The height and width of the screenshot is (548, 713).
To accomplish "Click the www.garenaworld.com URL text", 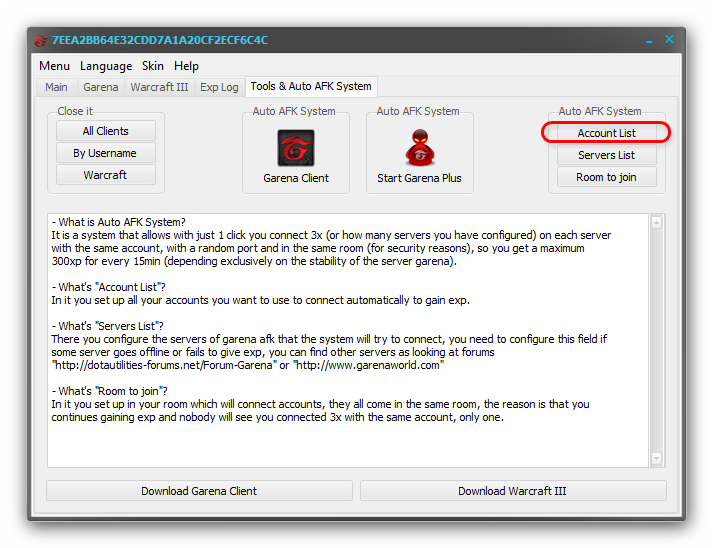I will pos(368,365).
